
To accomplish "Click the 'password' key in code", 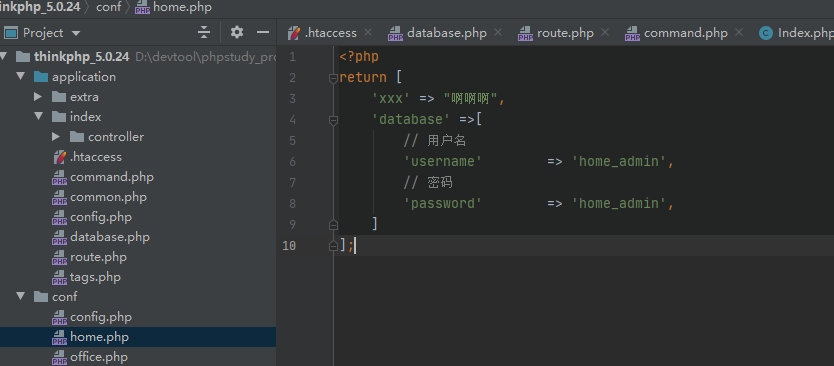I will 443,203.
